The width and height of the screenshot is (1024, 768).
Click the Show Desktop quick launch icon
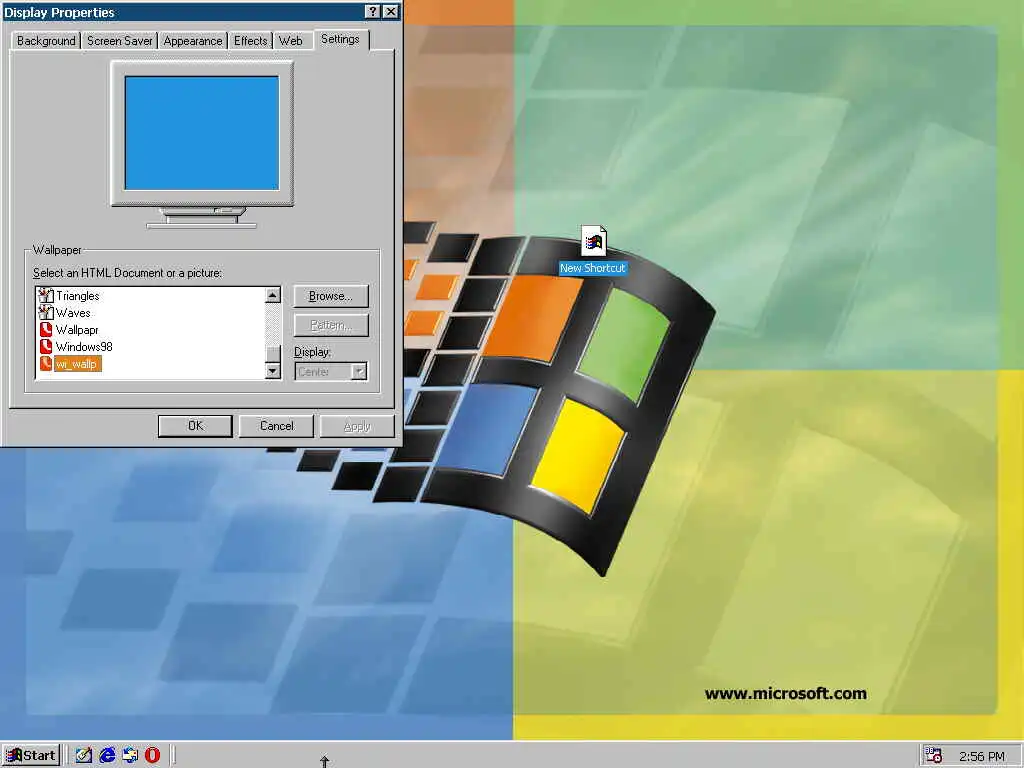(x=84, y=756)
